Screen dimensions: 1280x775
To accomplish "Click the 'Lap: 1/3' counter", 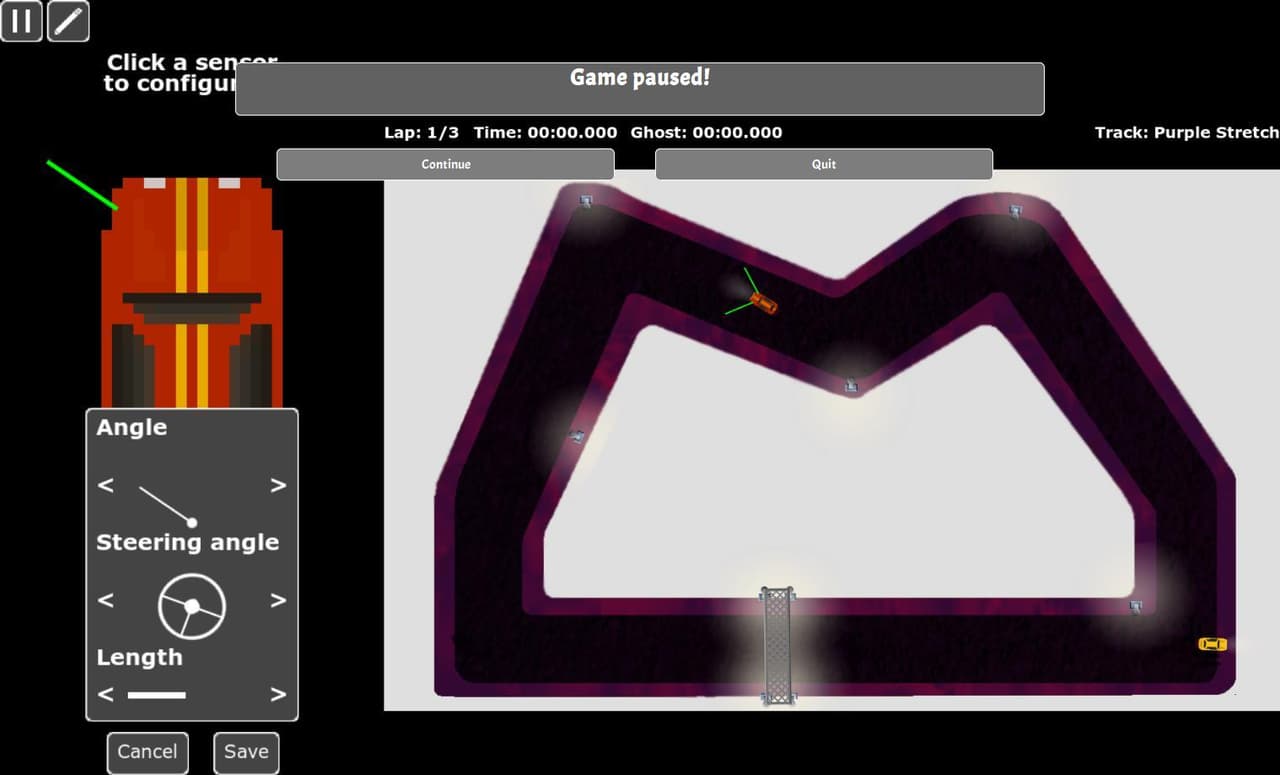I will coord(421,132).
